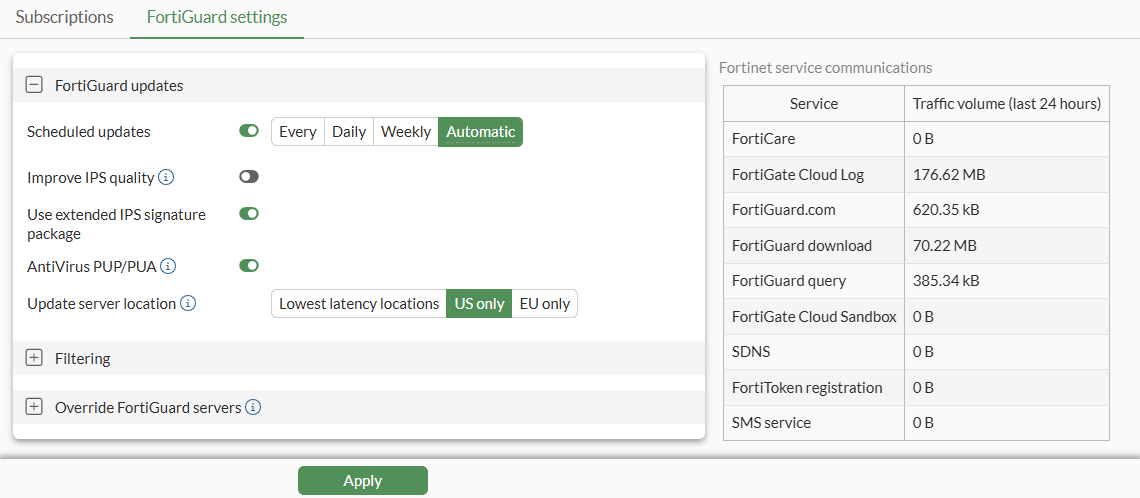The width and height of the screenshot is (1140, 498).
Task: Select the FortiGuard settings tab
Action: click(x=216, y=18)
